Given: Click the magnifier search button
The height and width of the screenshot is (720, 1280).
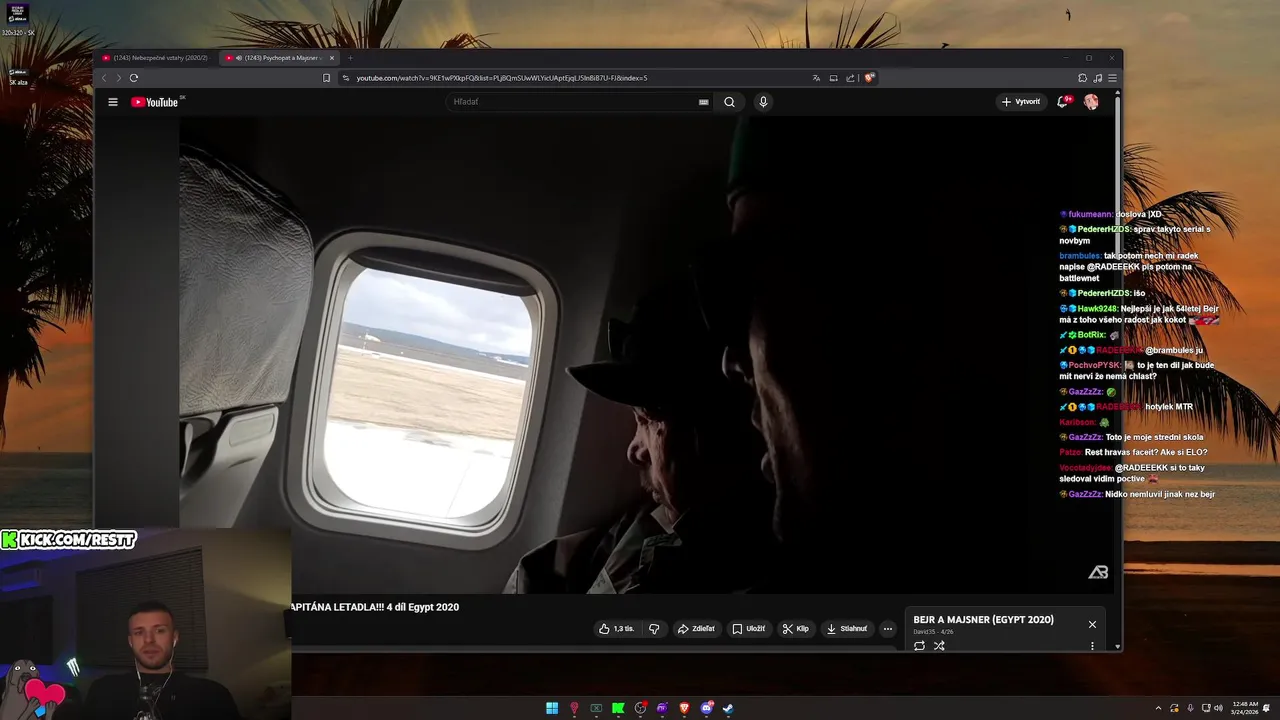Looking at the screenshot, I should tap(729, 102).
